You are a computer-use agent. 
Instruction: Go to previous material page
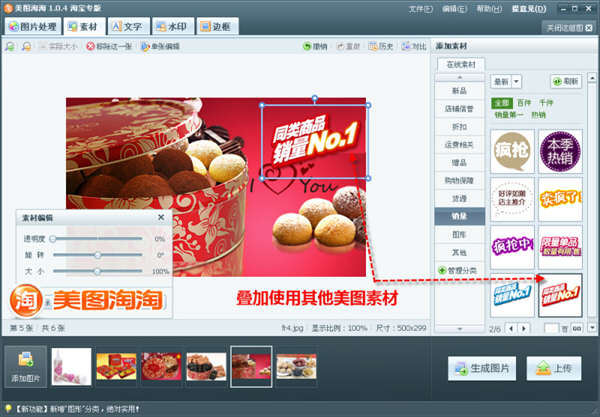pos(511,329)
